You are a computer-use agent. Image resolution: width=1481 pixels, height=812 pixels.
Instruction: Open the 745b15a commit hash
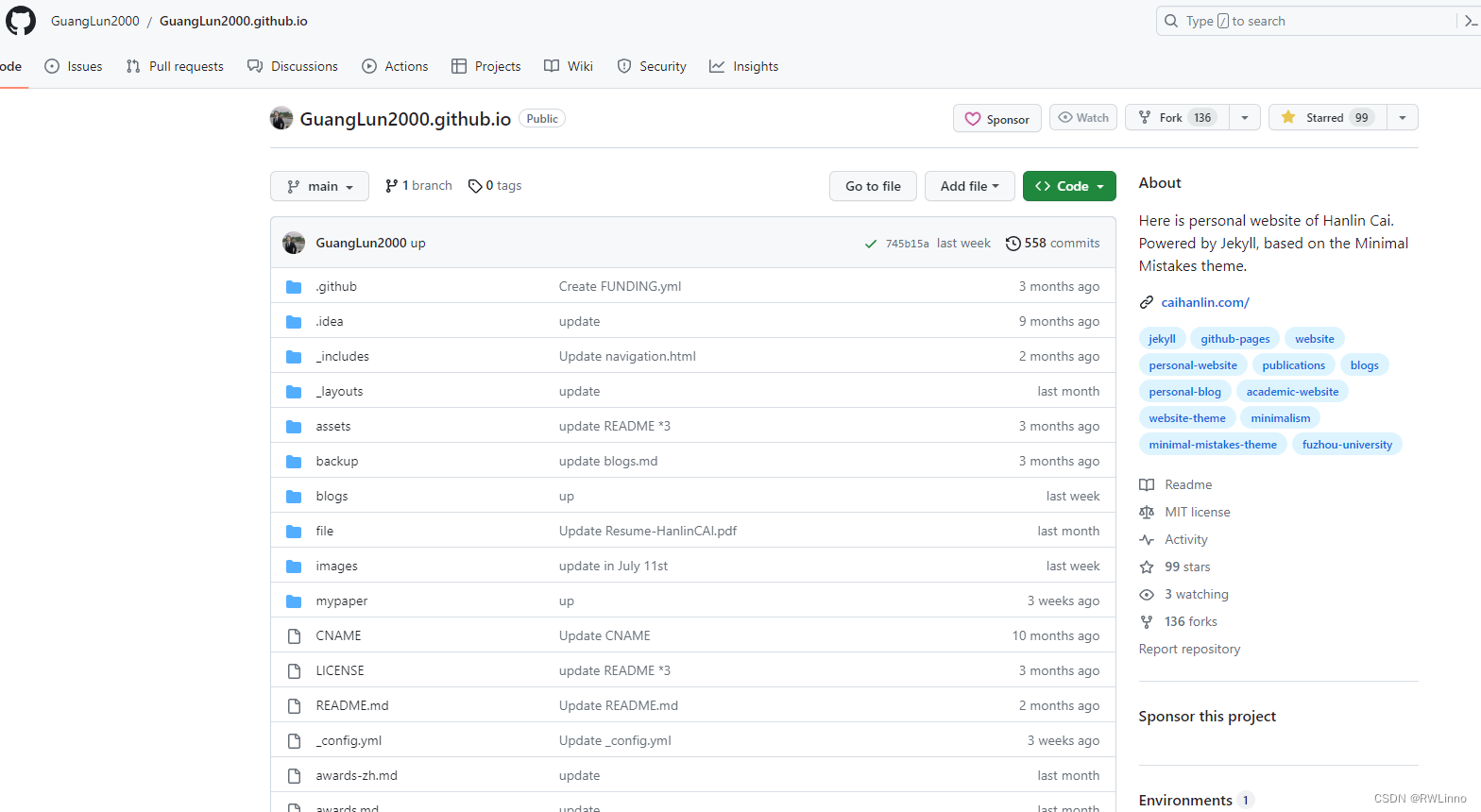907,244
